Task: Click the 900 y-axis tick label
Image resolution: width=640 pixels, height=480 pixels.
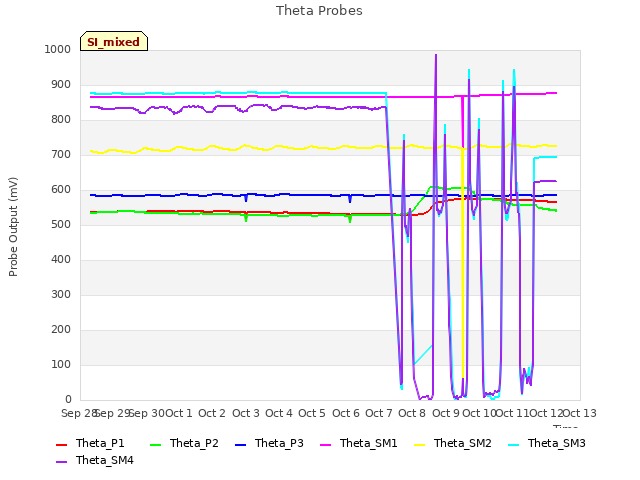Action: coord(61,84)
